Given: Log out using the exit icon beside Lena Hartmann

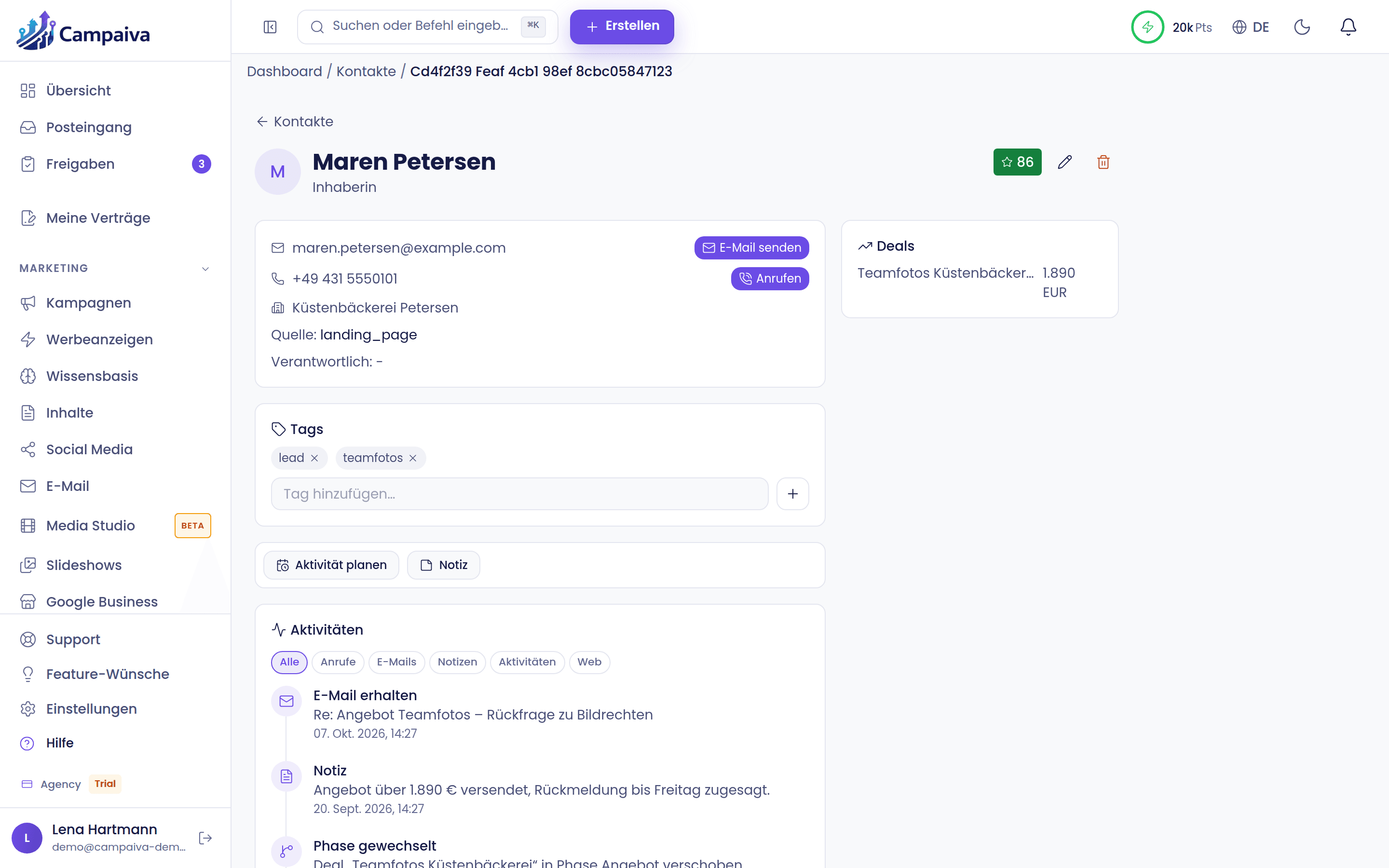Looking at the screenshot, I should [205, 838].
